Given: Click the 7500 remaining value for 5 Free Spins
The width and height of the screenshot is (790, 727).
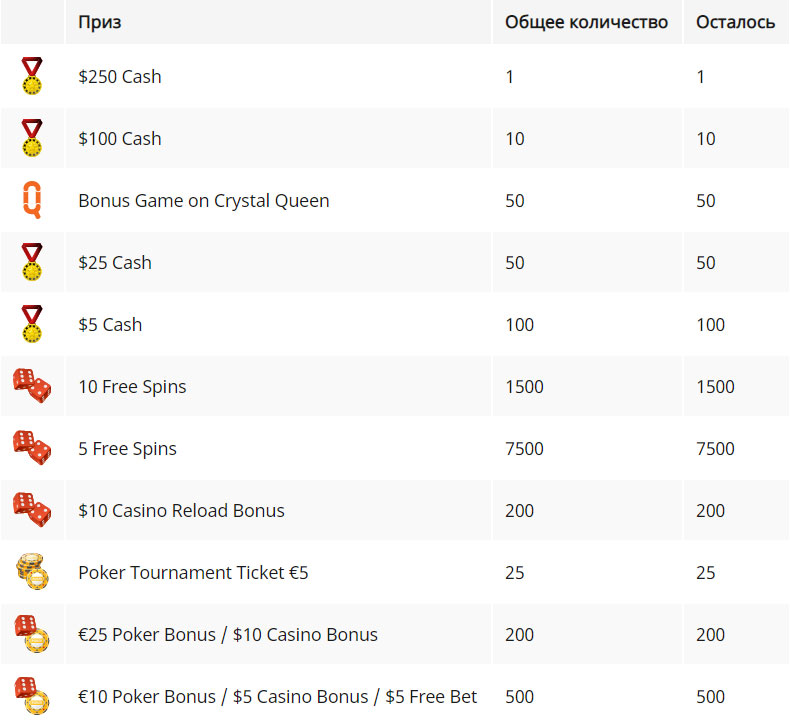Looking at the screenshot, I should (715, 448).
